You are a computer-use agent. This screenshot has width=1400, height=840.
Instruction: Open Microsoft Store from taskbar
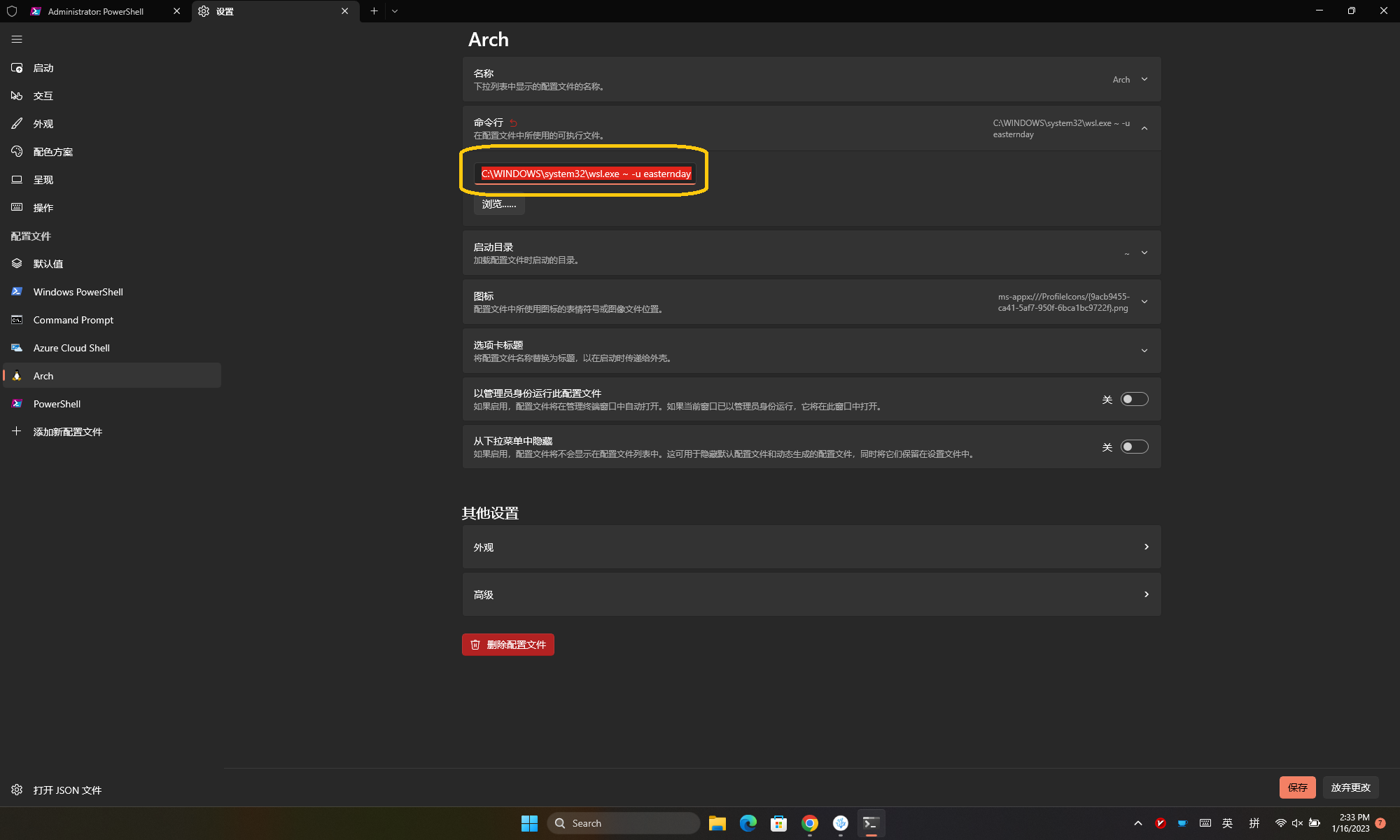pyautogui.click(x=778, y=823)
